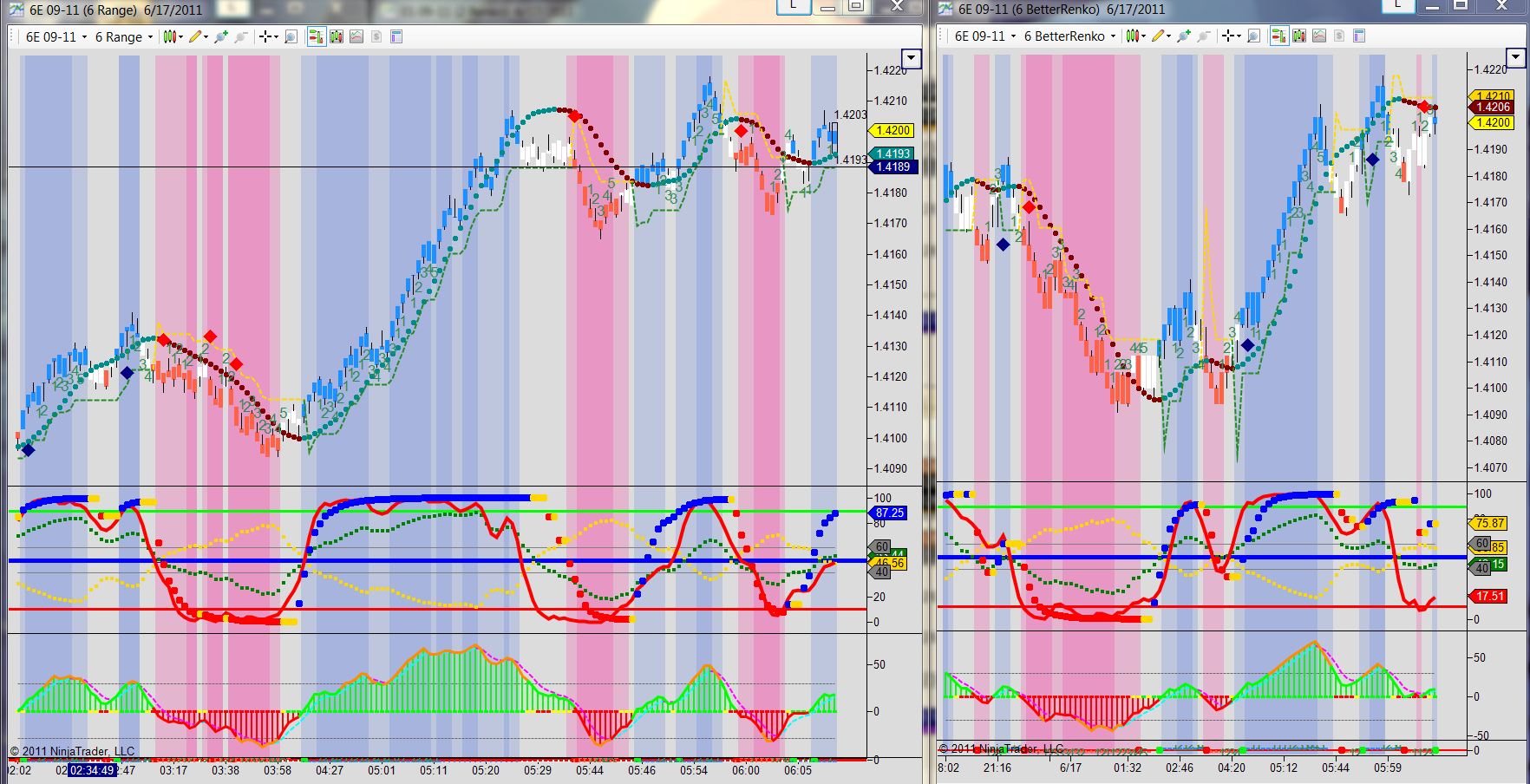The image size is (1530, 784).
Task: Select dark blue 1.4189 price marker
Action: 893,167
